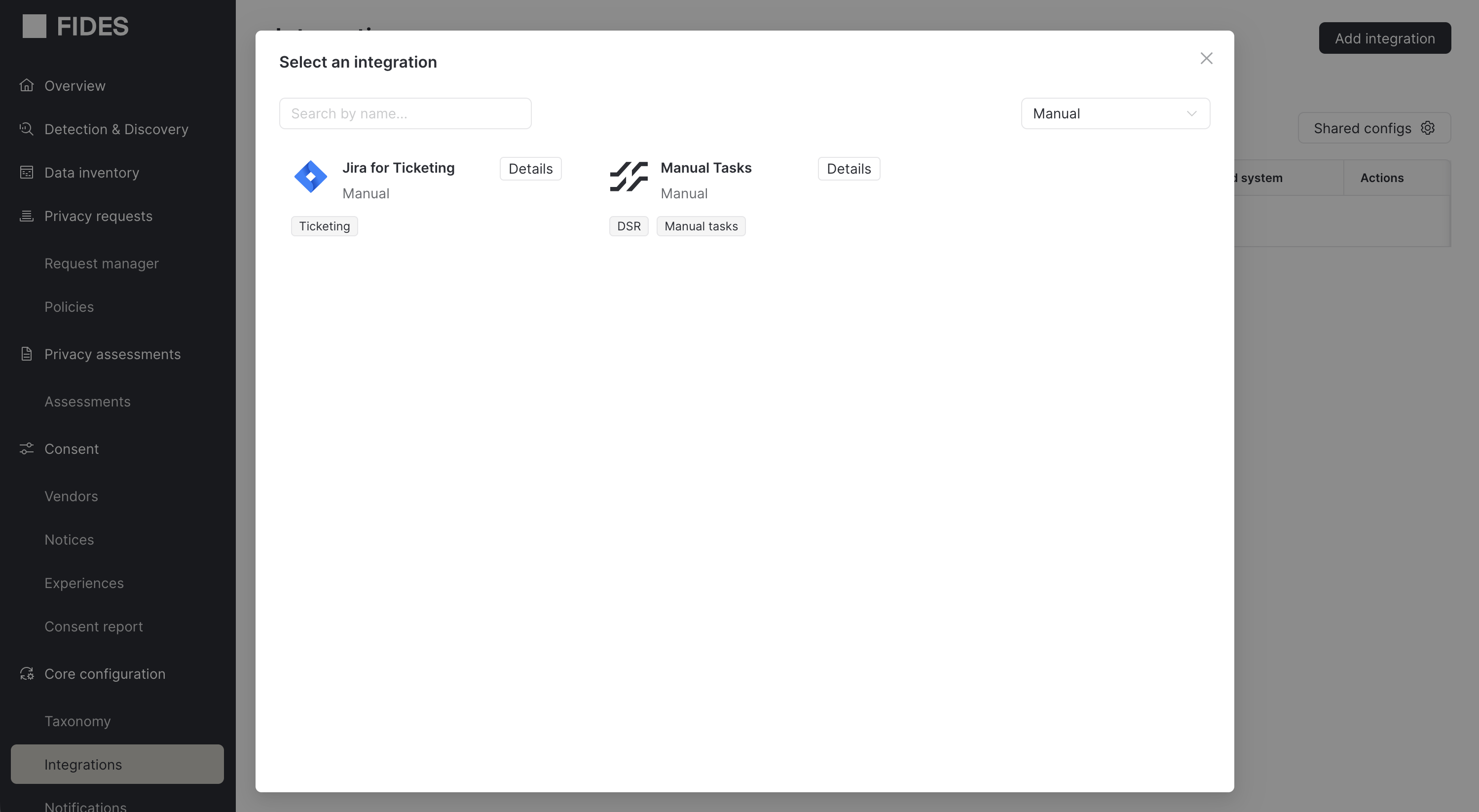Open Details for Manual Tasks
1479x812 pixels.
pos(849,168)
